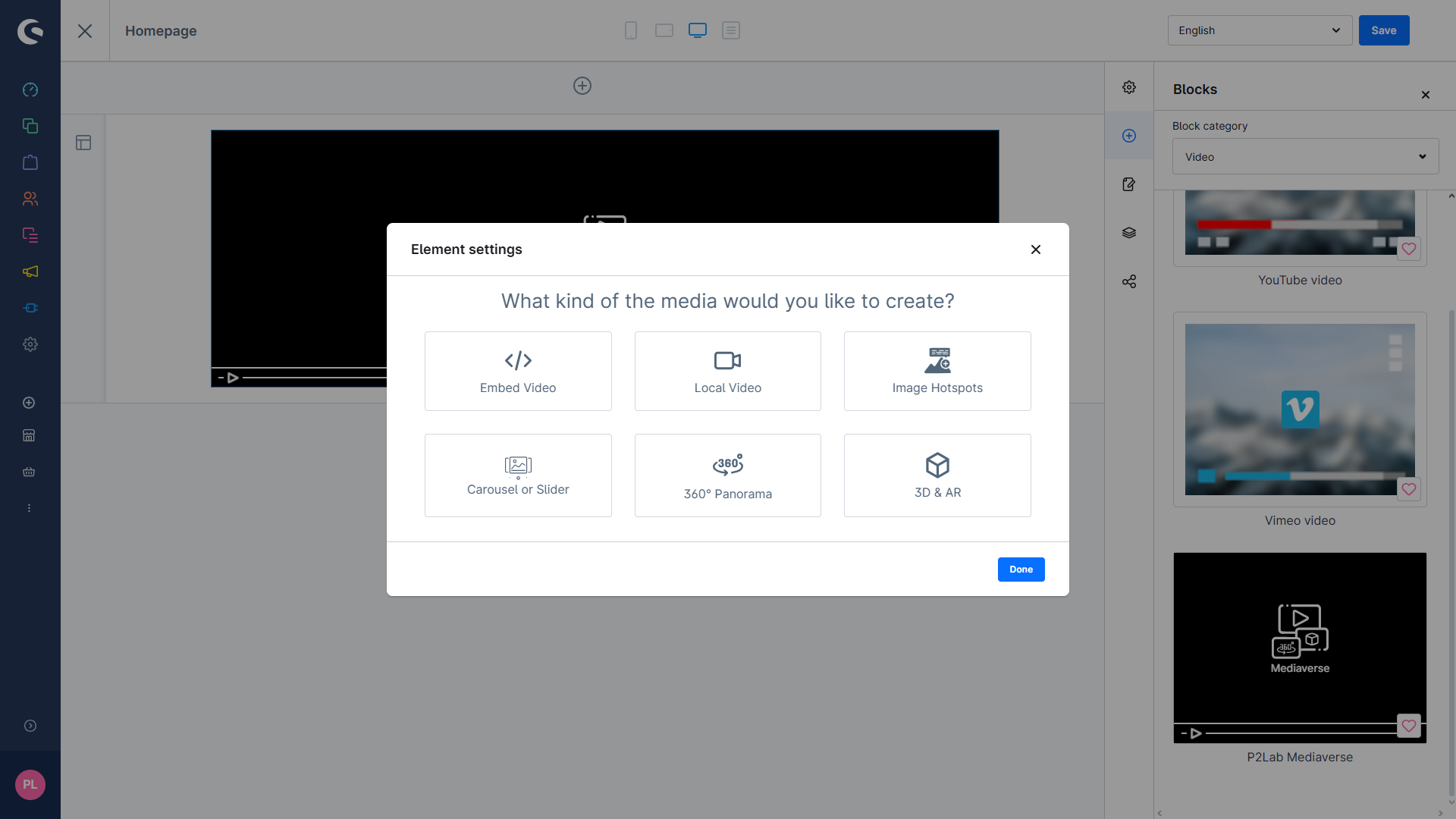Open the Extensions plug icon

point(30,308)
